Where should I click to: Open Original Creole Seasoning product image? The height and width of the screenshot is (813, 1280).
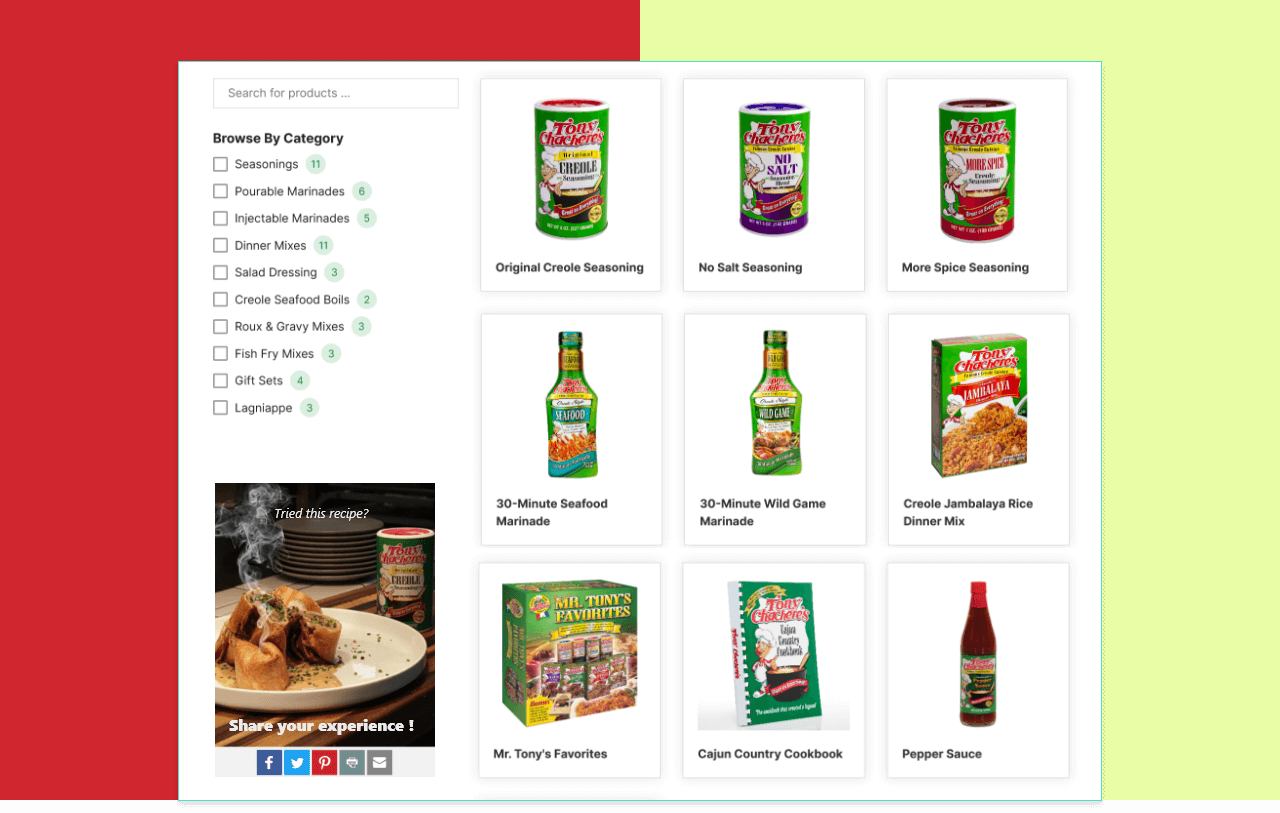point(571,169)
